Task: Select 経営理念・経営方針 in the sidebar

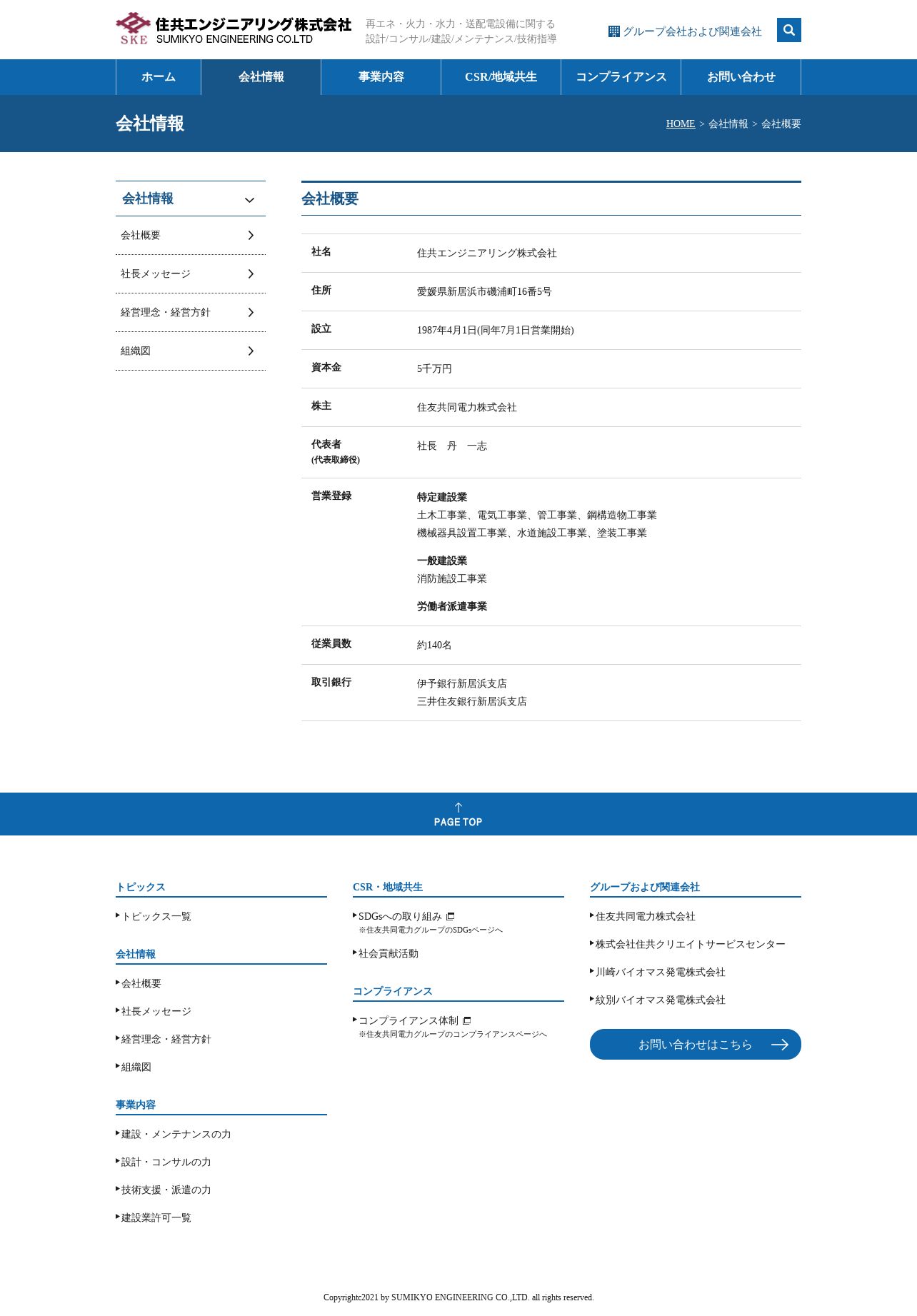Action: [x=191, y=313]
